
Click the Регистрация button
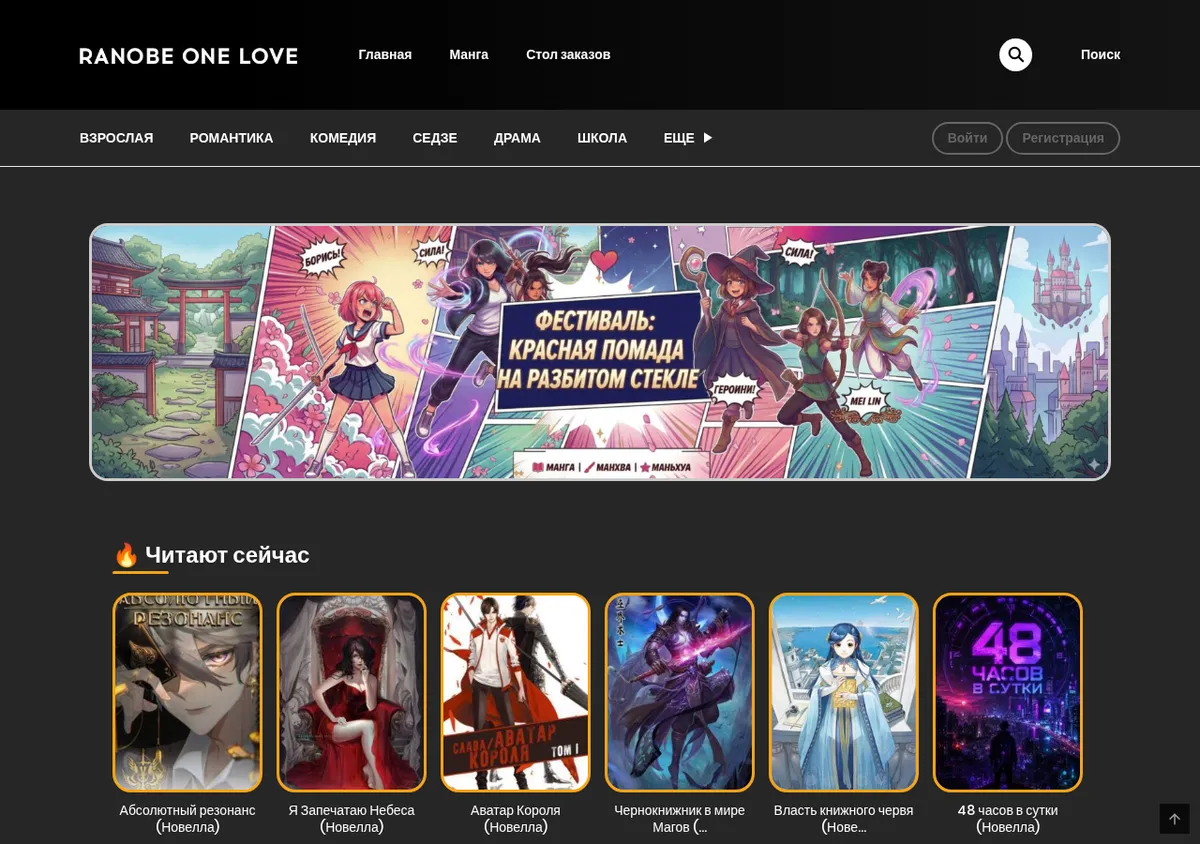(x=1063, y=138)
